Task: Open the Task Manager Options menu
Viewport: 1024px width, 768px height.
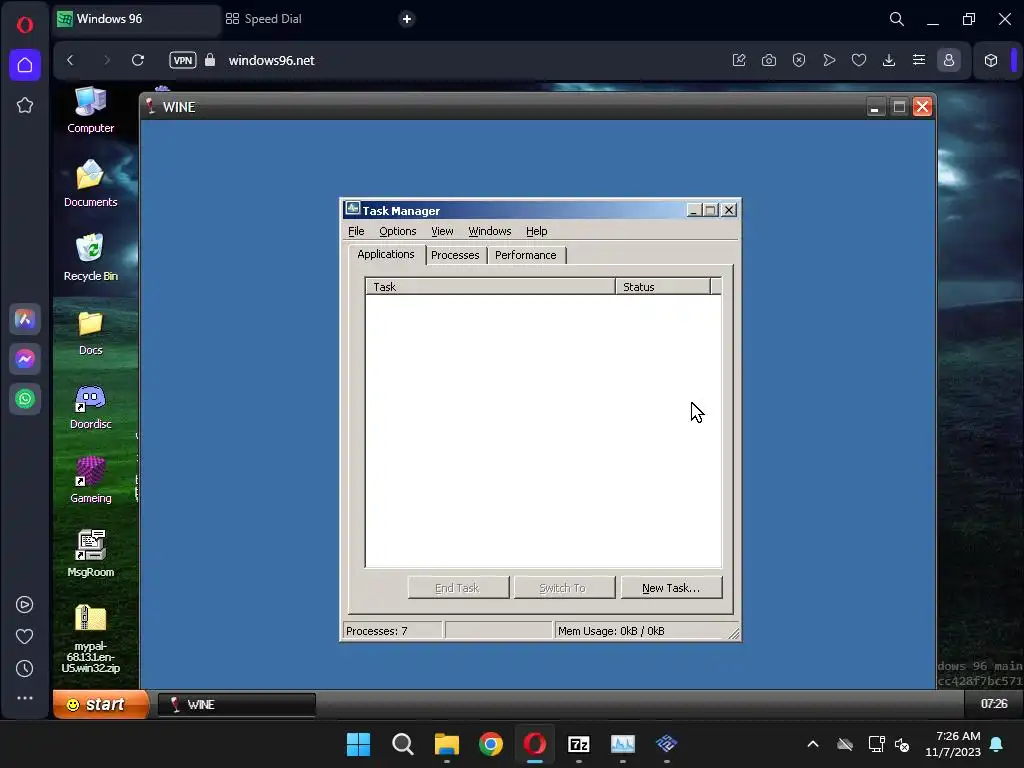Action: tap(397, 231)
